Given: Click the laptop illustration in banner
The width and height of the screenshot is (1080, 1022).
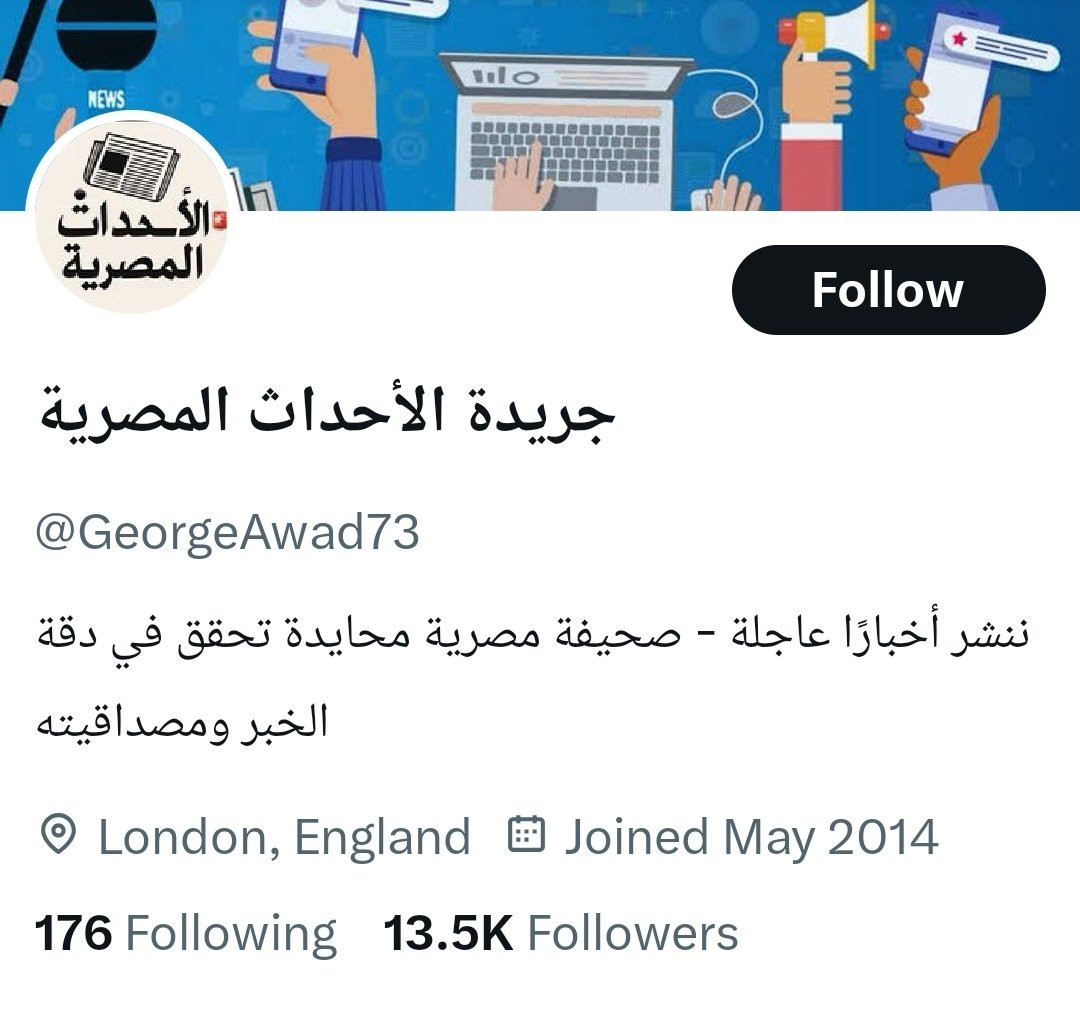Looking at the screenshot, I should 565,131.
